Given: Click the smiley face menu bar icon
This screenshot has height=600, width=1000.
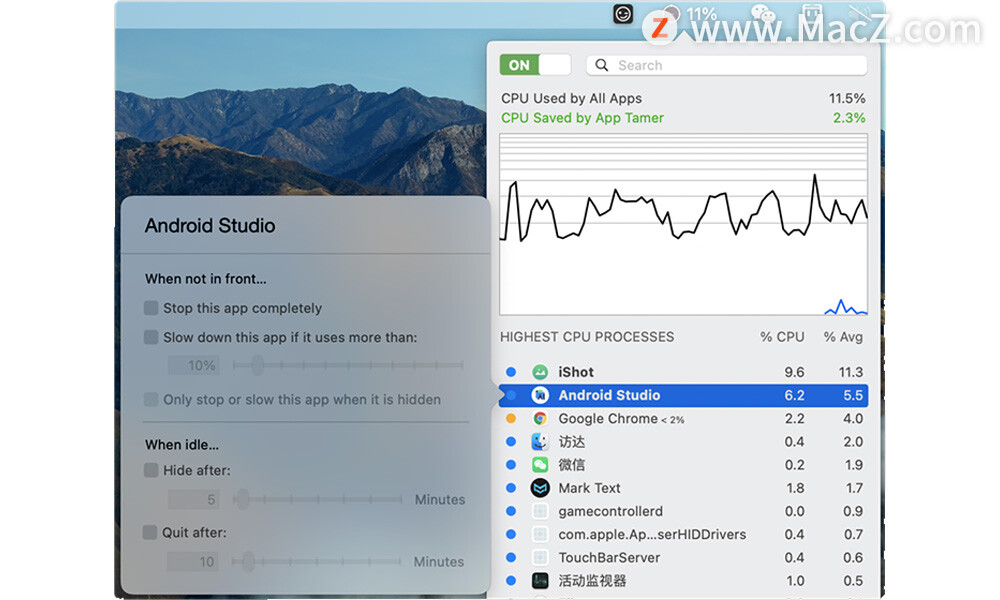Looking at the screenshot, I should [623, 14].
